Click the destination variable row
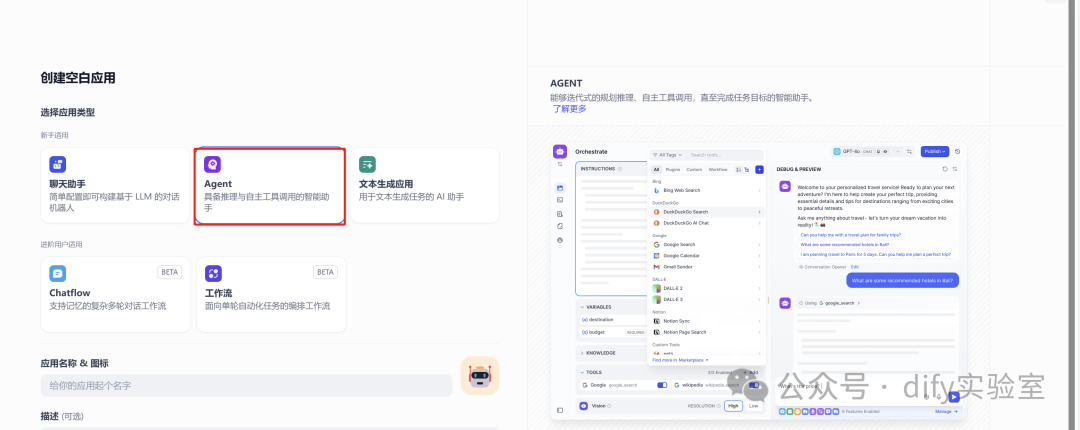The image size is (1080, 430). [612, 320]
